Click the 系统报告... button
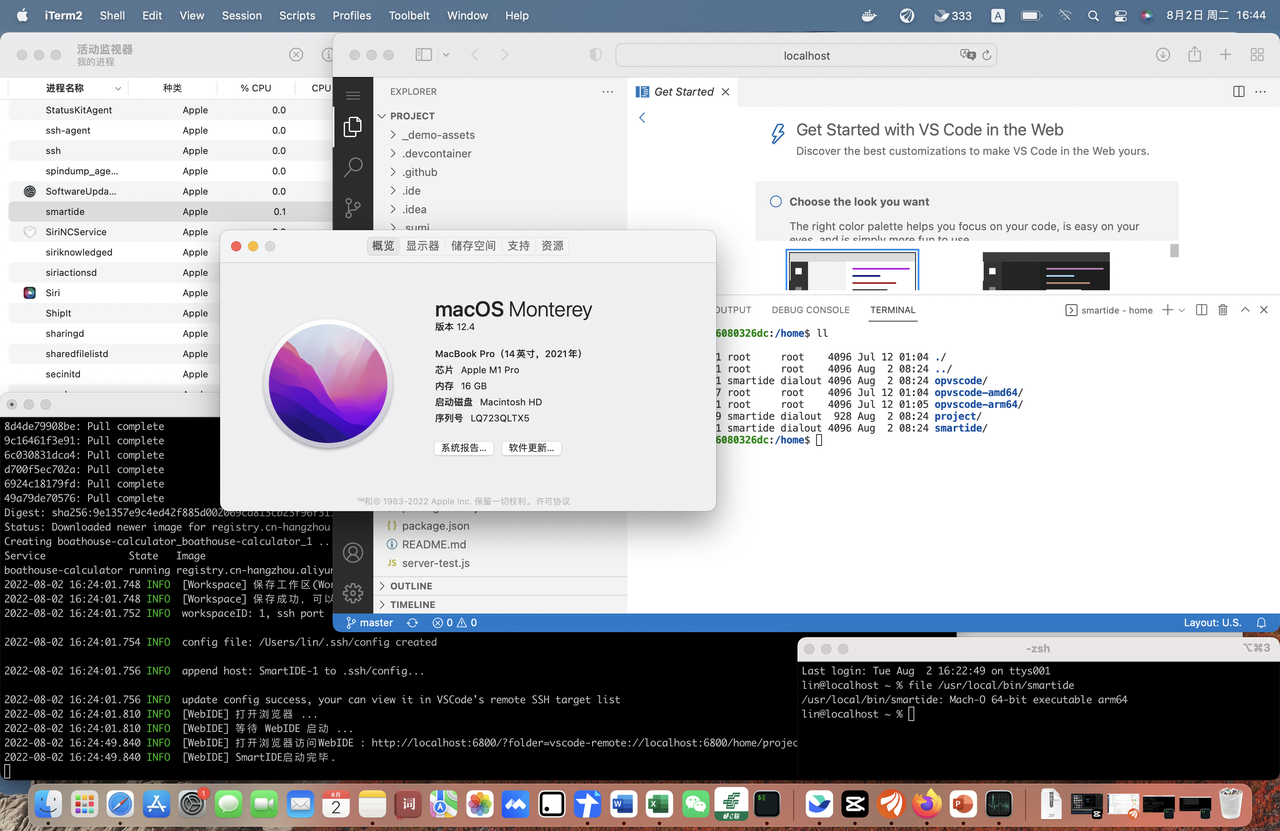The height and width of the screenshot is (831, 1280). 463,448
